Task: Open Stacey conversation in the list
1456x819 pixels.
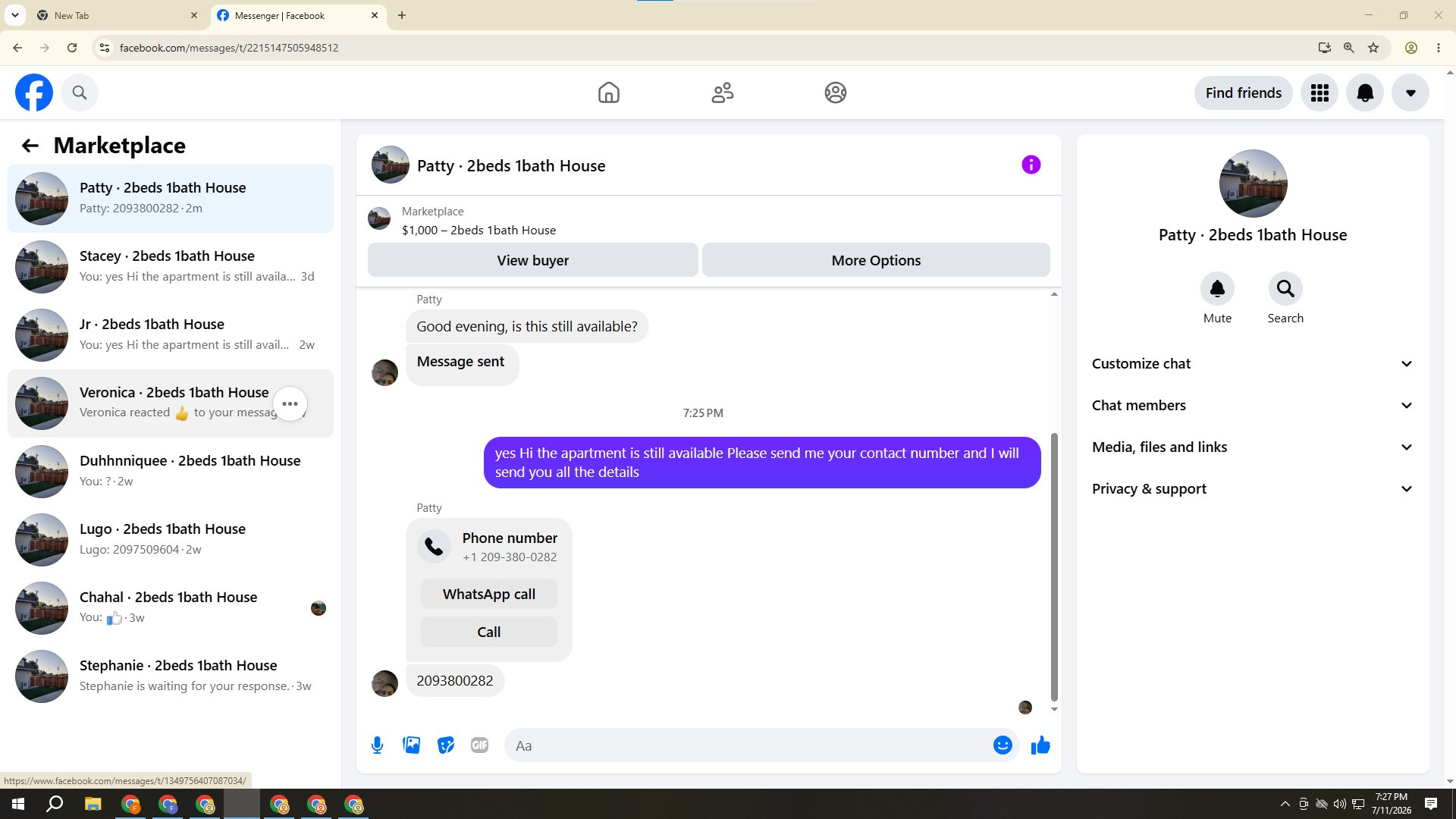Action: click(171, 267)
